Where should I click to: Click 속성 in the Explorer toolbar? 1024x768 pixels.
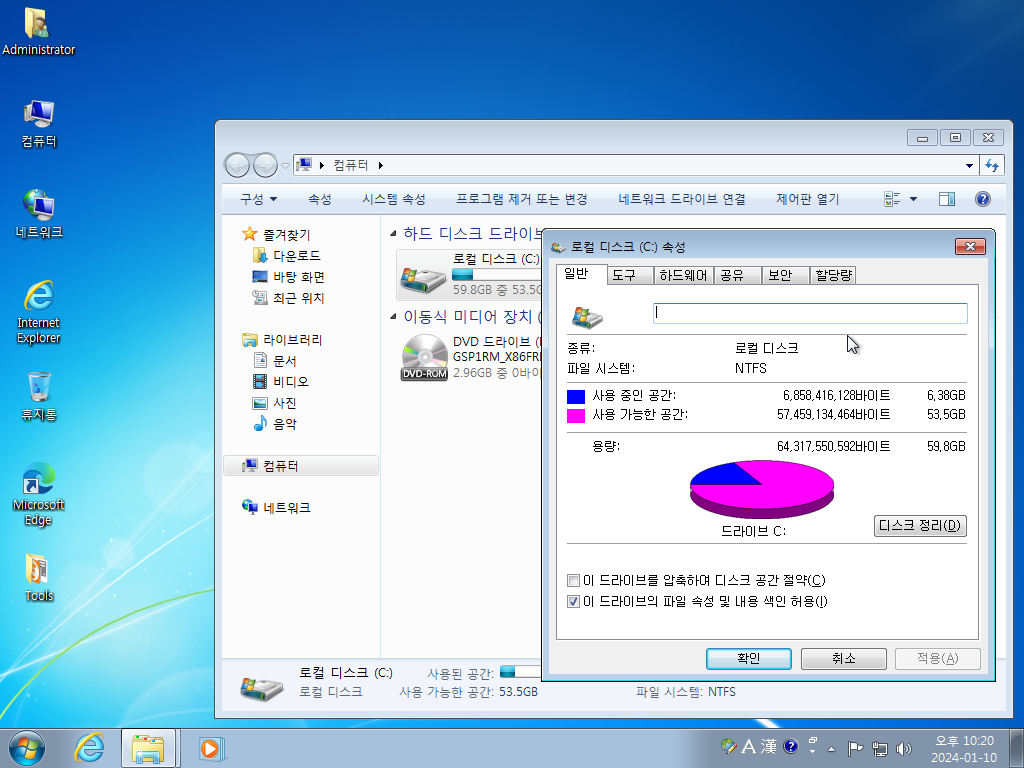319,199
